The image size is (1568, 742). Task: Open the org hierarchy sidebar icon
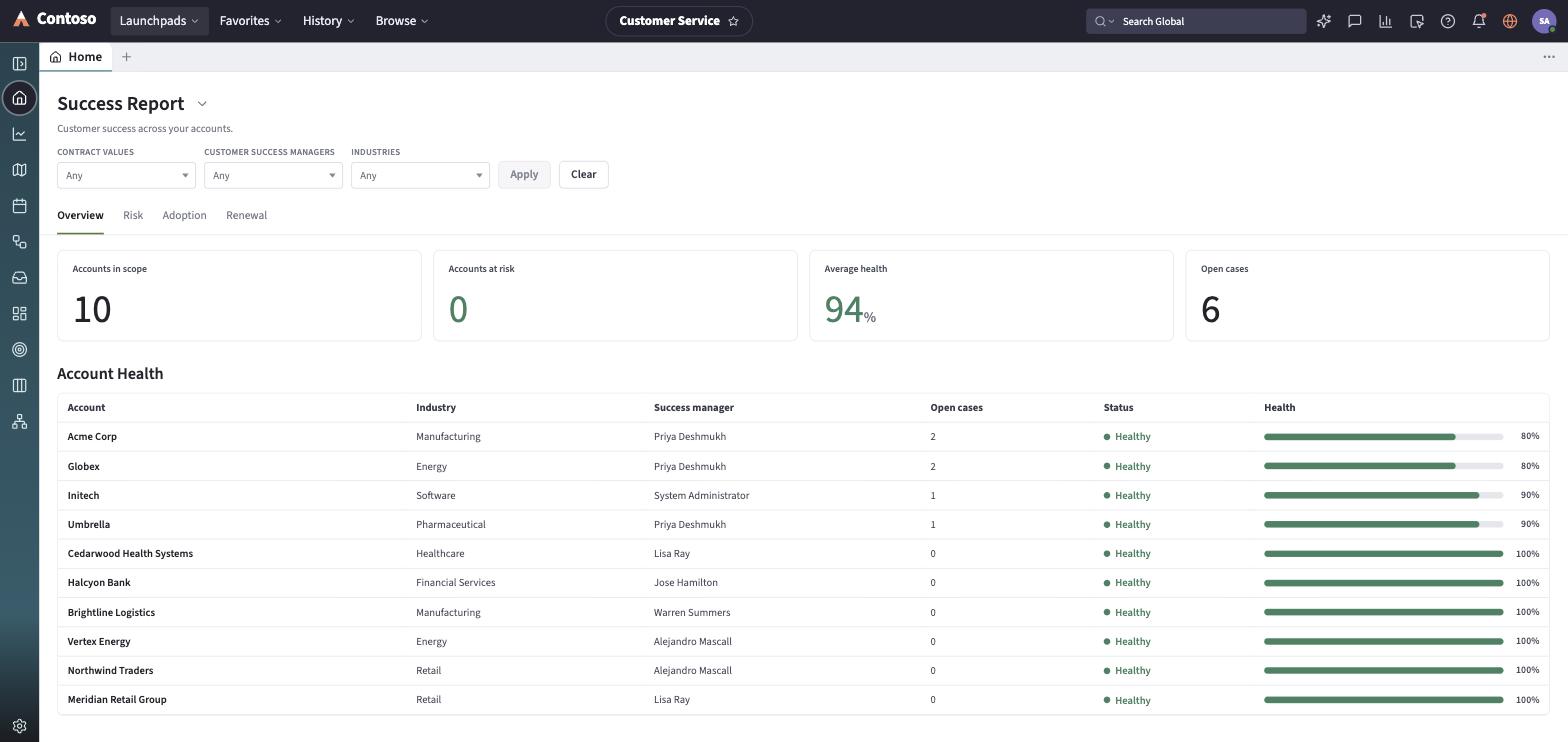pyautogui.click(x=19, y=422)
